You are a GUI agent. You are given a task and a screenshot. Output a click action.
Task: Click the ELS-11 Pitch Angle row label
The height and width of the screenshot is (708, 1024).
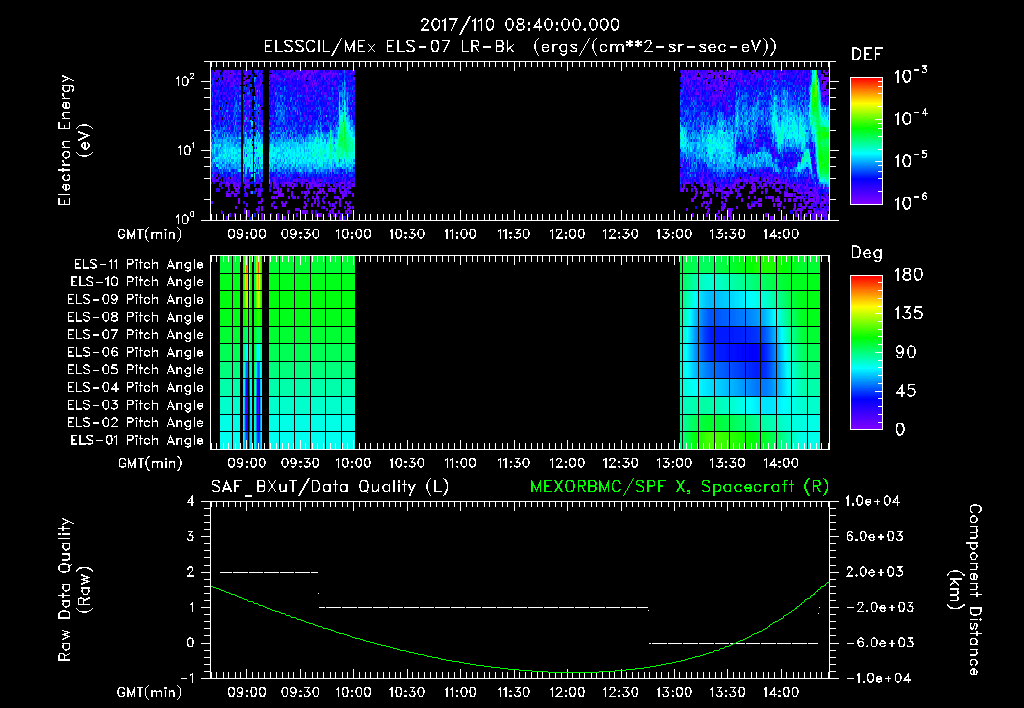pos(138,265)
